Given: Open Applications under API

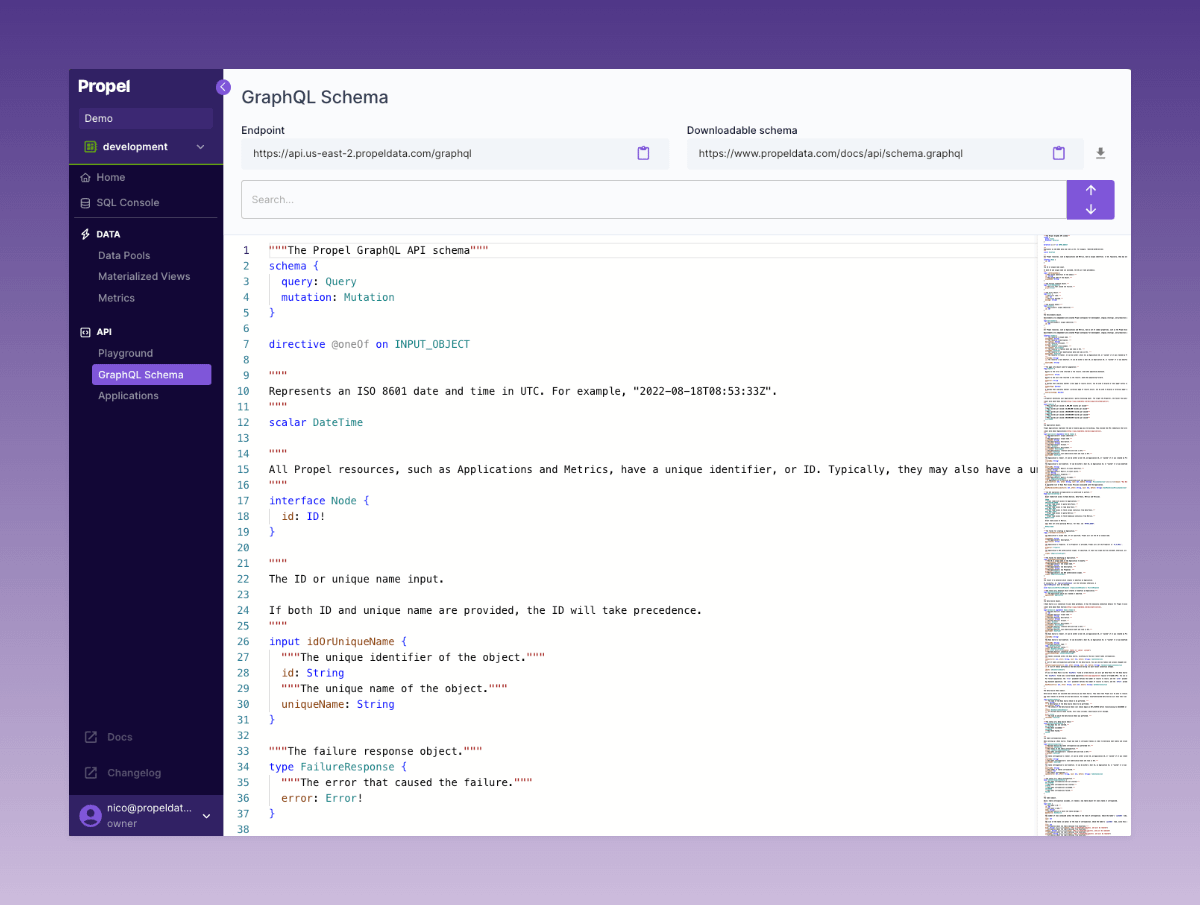Looking at the screenshot, I should [x=128, y=395].
